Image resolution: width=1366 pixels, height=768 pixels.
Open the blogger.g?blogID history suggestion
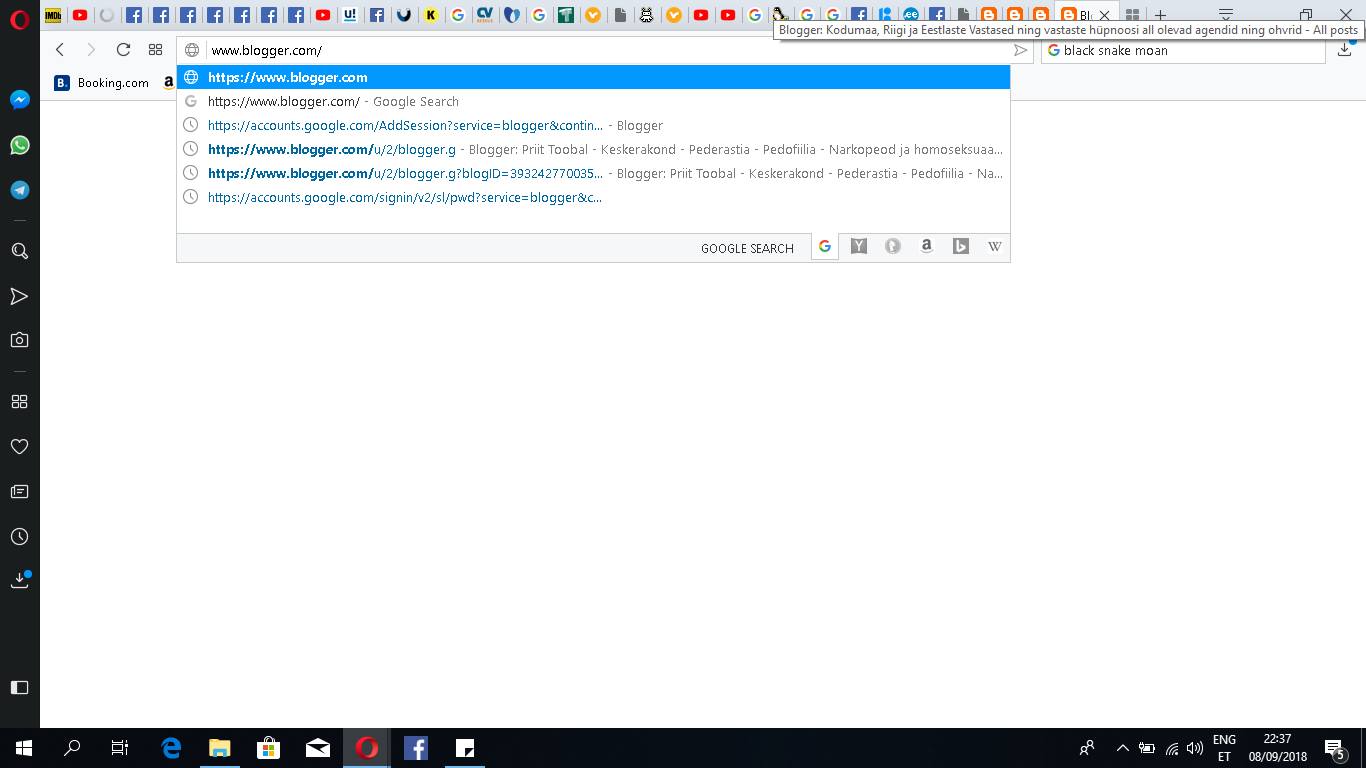(593, 173)
